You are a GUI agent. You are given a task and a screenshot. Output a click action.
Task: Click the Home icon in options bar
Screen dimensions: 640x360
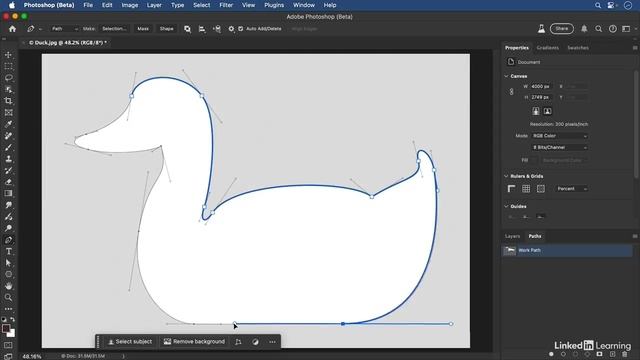tap(12, 29)
